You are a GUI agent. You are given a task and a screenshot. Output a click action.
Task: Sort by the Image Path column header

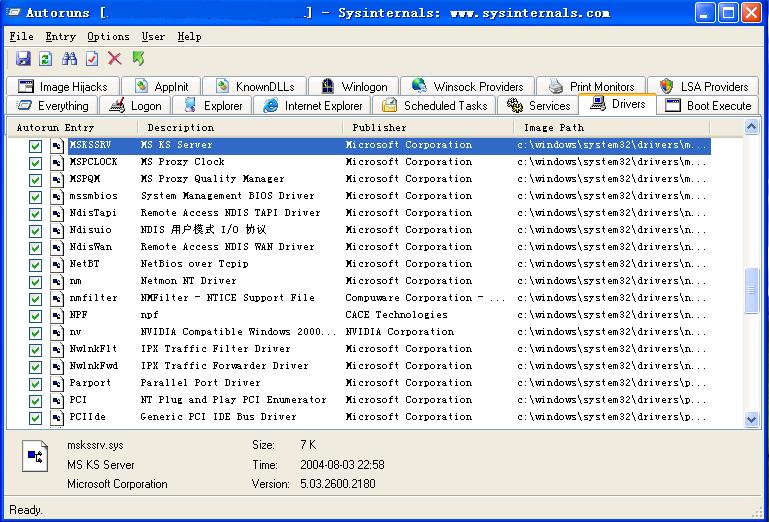pyautogui.click(x=554, y=127)
